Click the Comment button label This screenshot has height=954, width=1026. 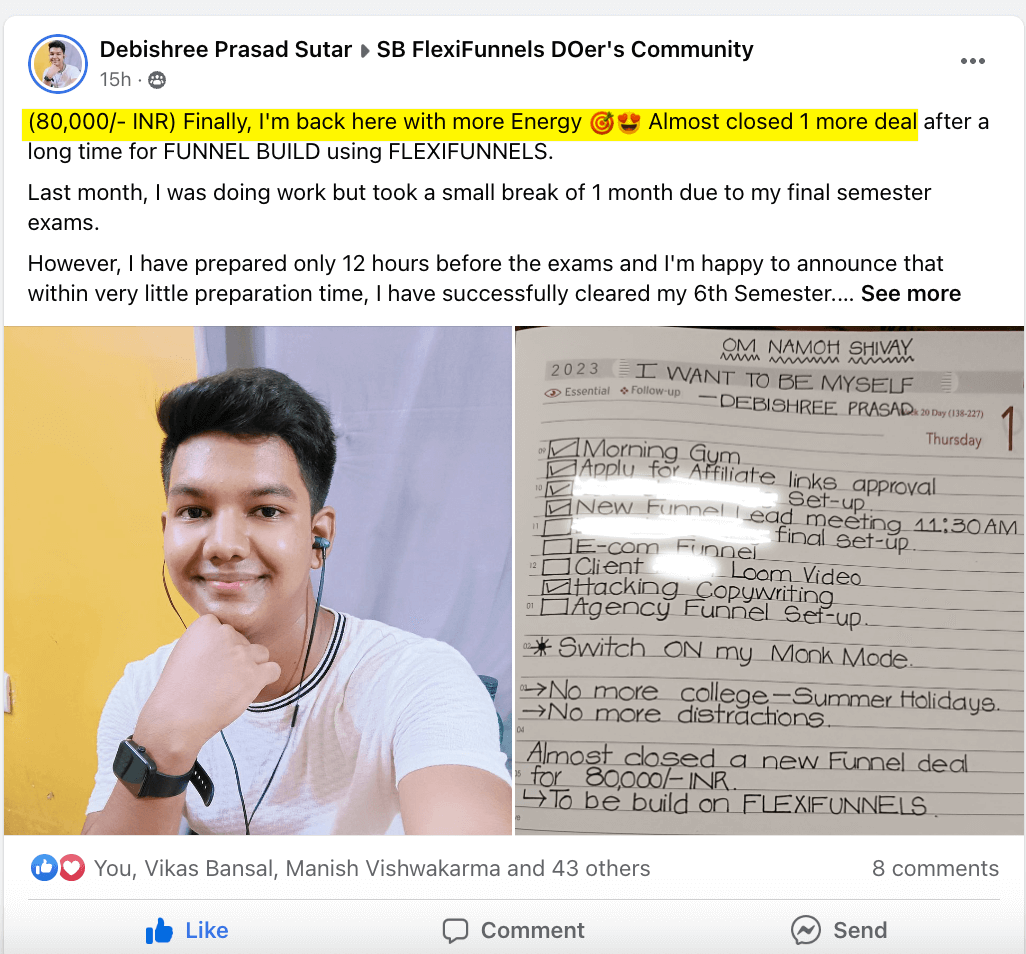[533, 930]
